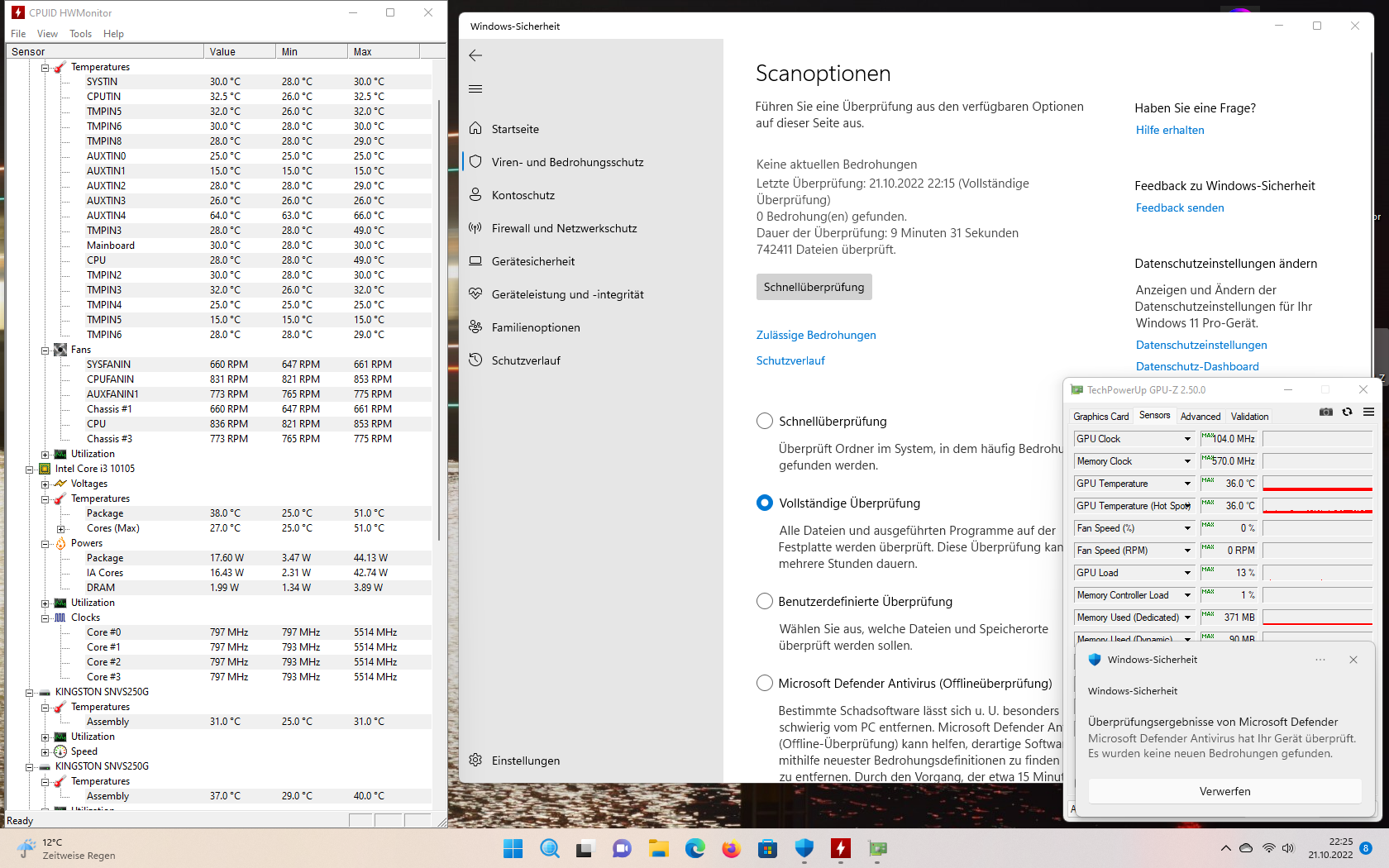Open Windows-Sicherheit navigation hamburger icon
Screen dimensions: 1389x868
[x=475, y=88]
